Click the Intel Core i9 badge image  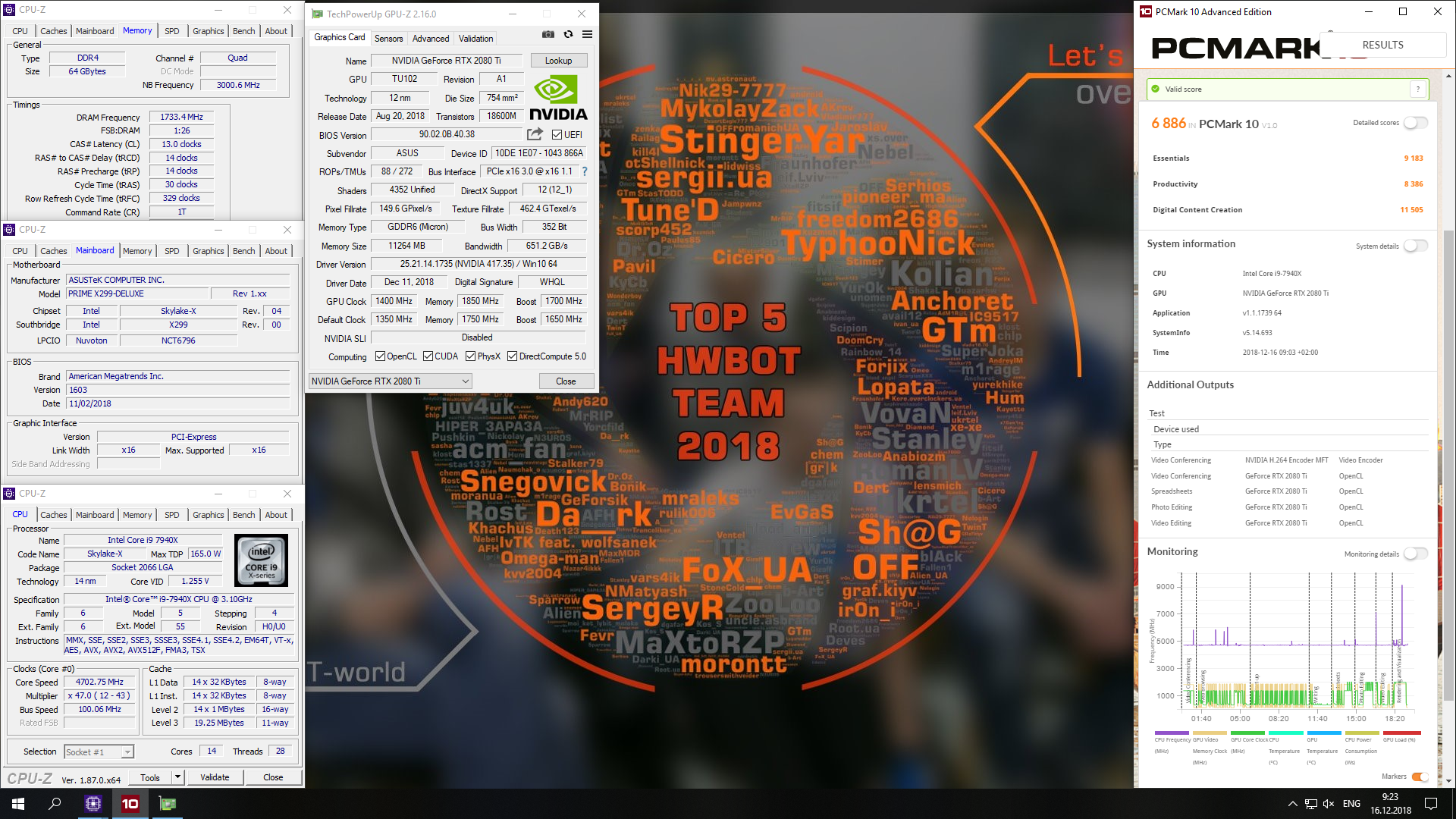point(262,560)
